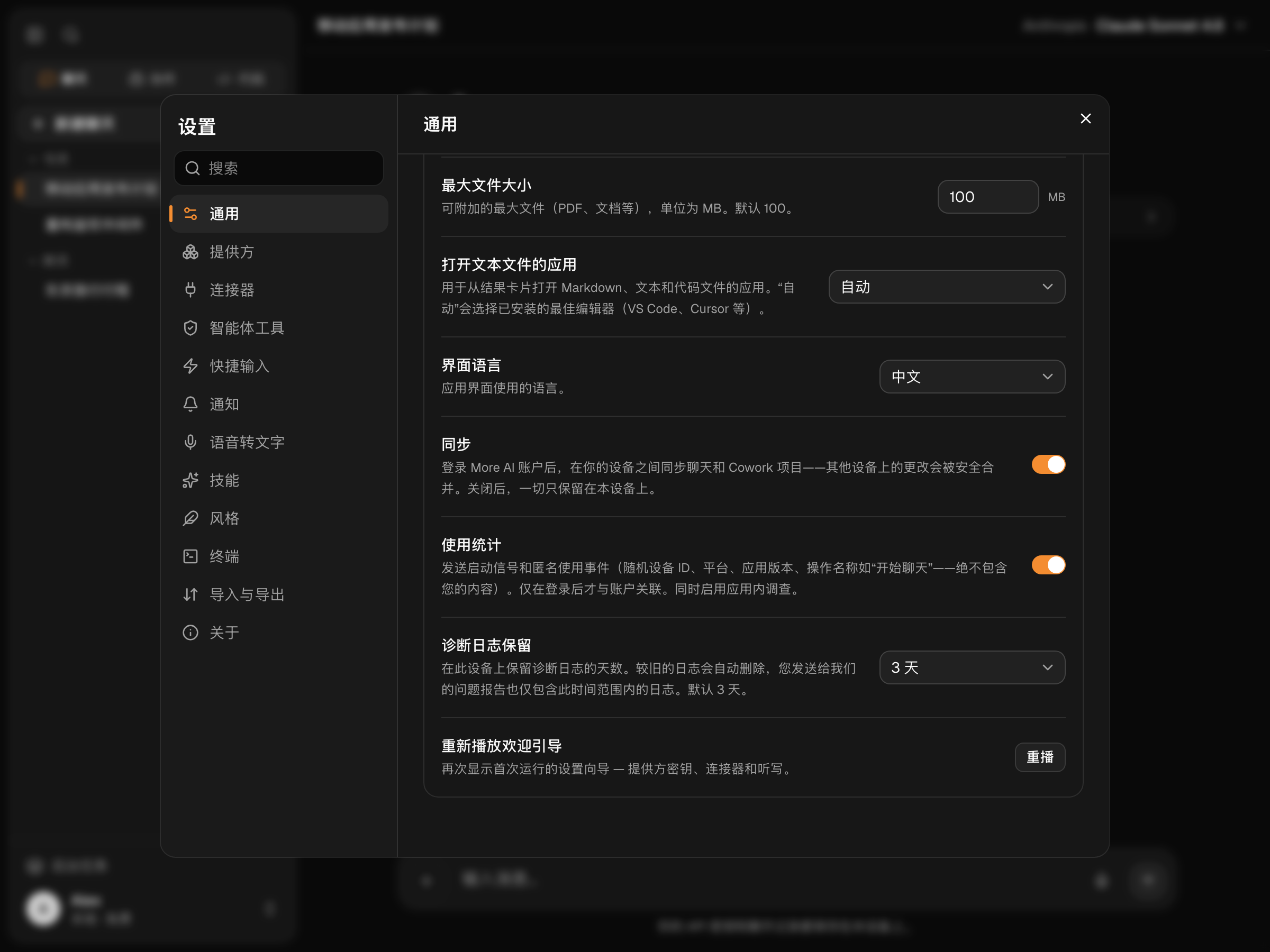Viewport: 1270px width, 952px height.
Task: Click the 诊断日志保留 setting title
Action: (x=486, y=646)
